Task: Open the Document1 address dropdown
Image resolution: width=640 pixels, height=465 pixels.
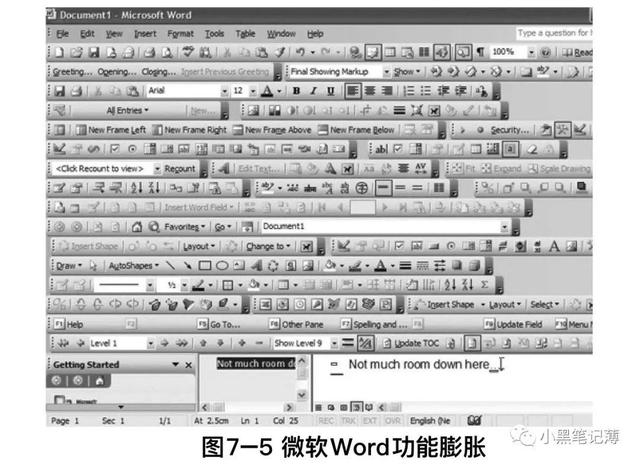Action: point(504,227)
